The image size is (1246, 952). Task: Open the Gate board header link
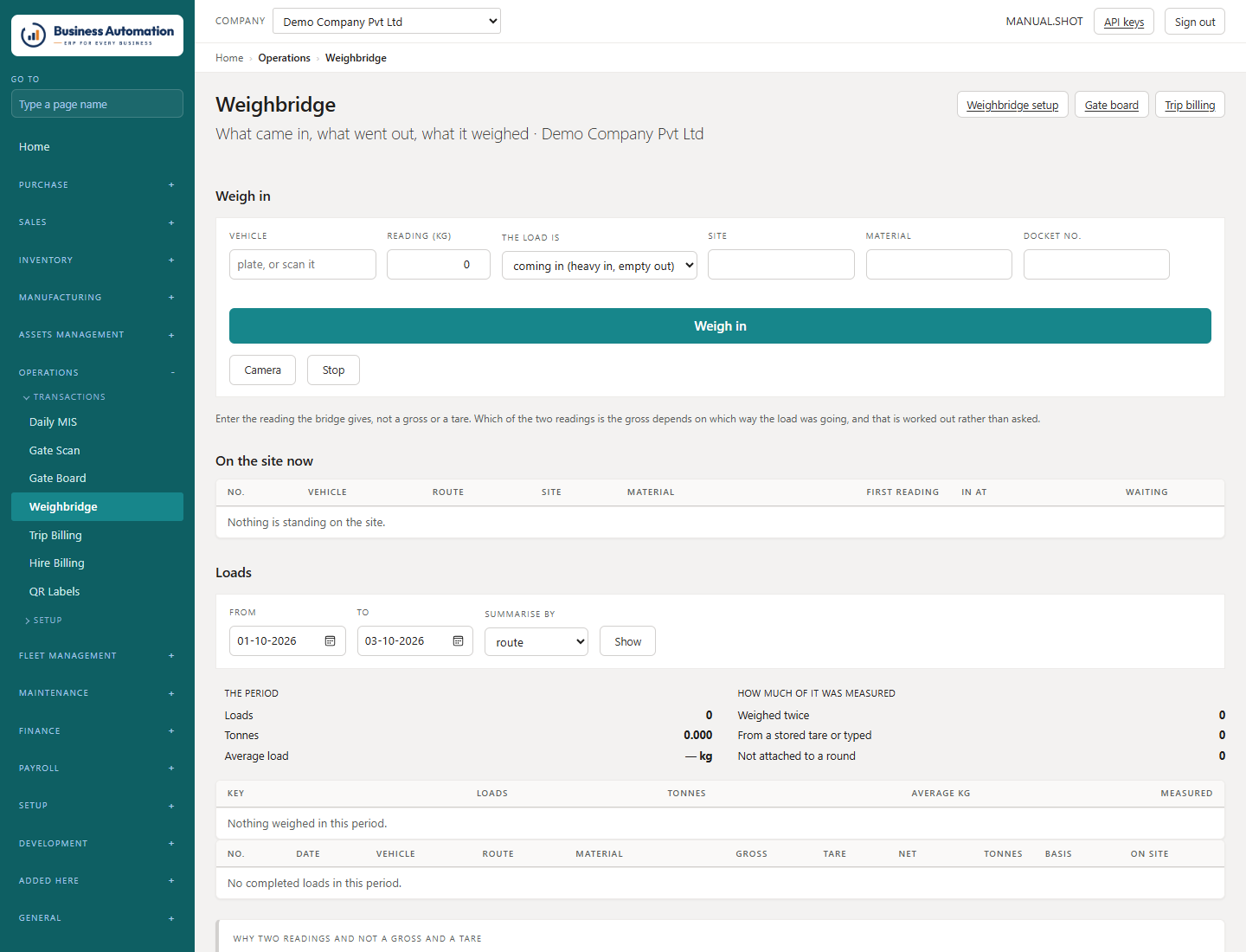(1112, 105)
